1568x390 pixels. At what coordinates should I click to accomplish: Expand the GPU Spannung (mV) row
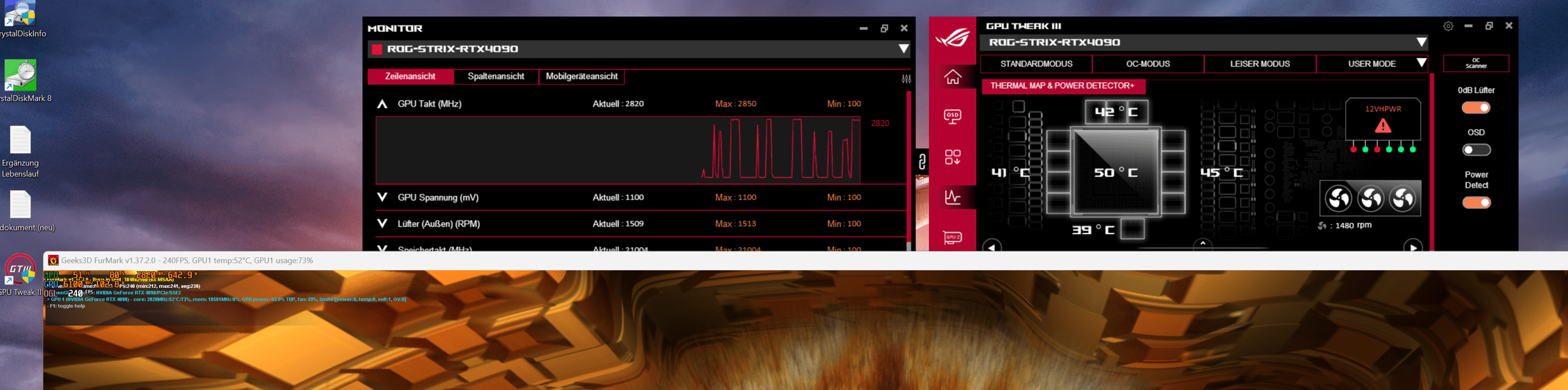pos(382,197)
